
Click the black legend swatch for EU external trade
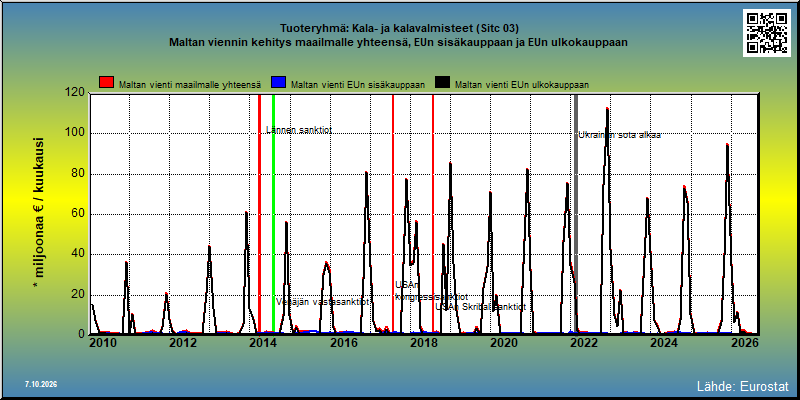point(442,83)
